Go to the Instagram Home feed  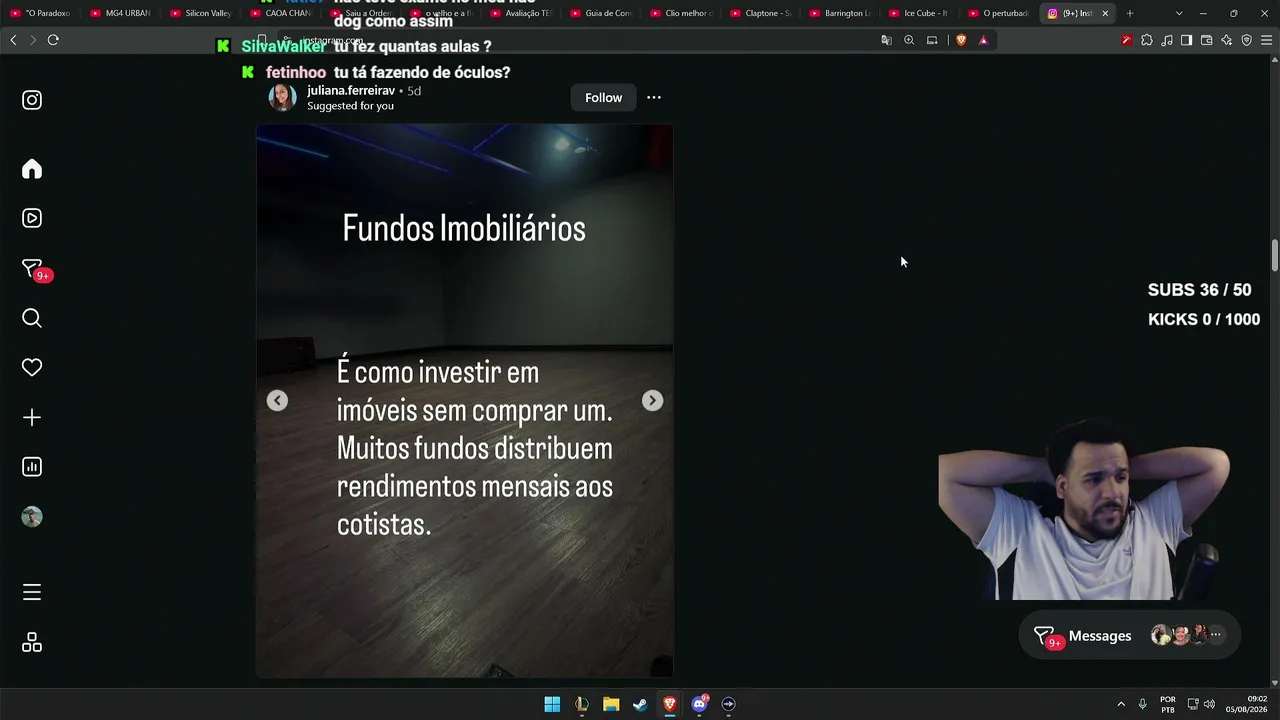tap(32, 169)
